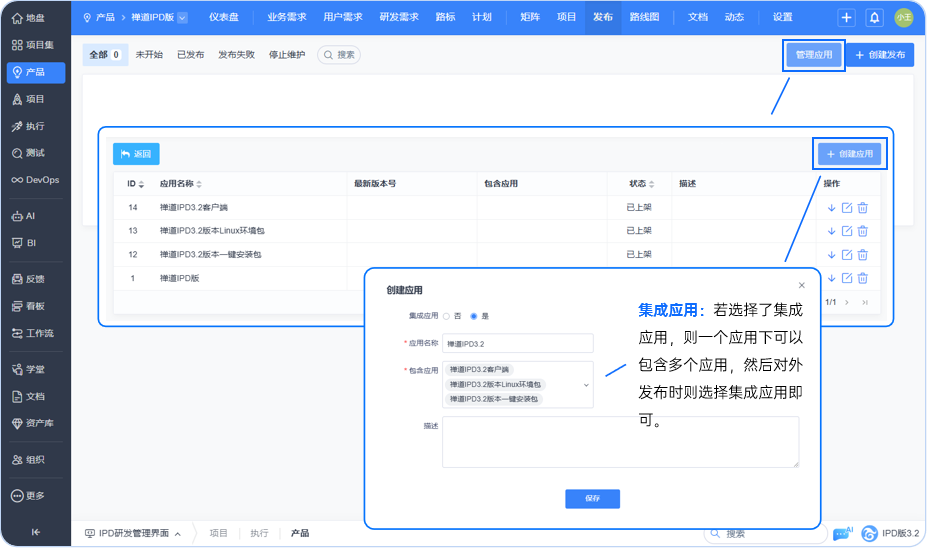
Task: Switch to the 路线图 tab
Action: click(x=644, y=17)
